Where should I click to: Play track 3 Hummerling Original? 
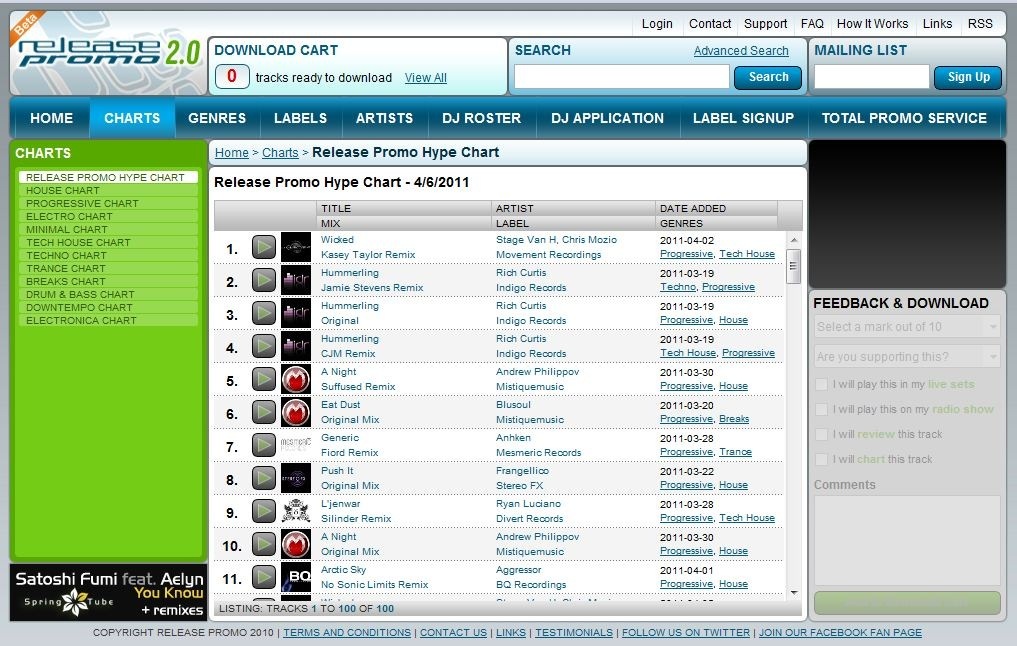click(x=264, y=313)
